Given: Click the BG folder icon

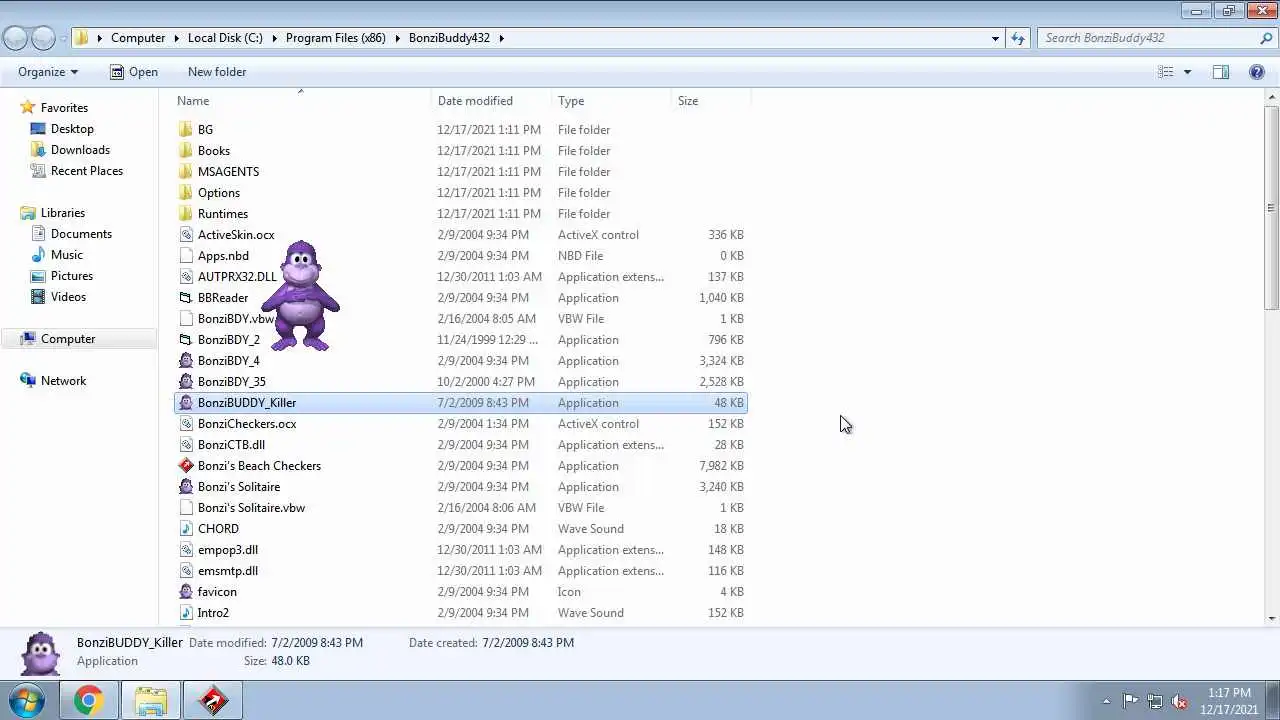Looking at the screenshot, I should pos(185,129).
